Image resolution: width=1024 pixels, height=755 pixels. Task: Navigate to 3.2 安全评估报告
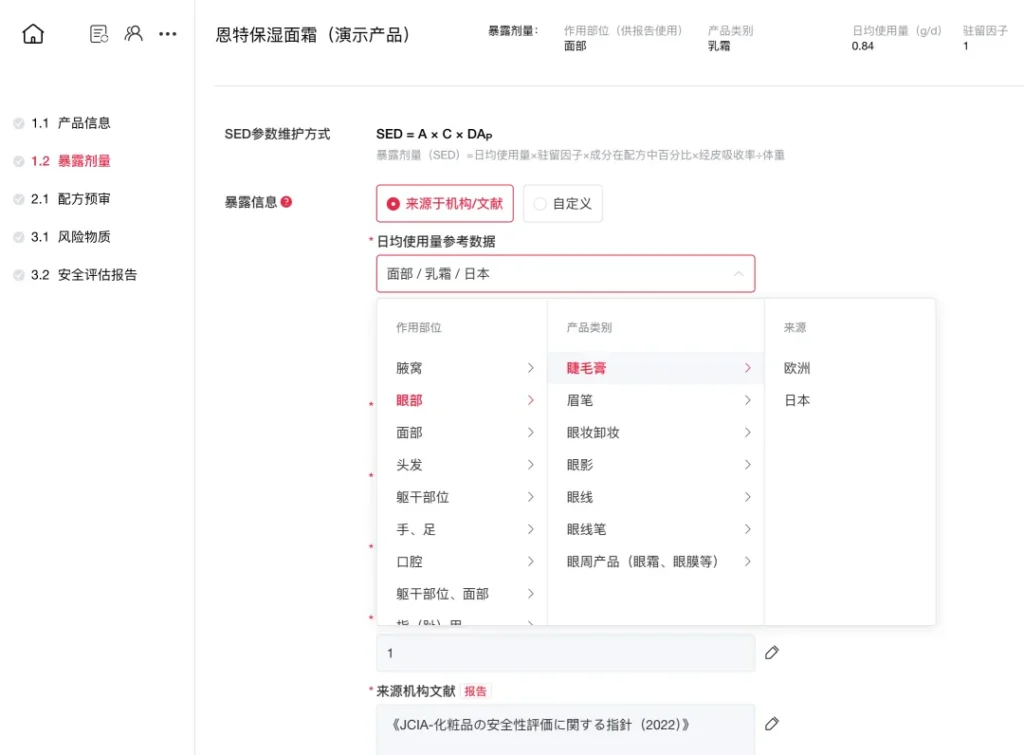coord(96,275)
